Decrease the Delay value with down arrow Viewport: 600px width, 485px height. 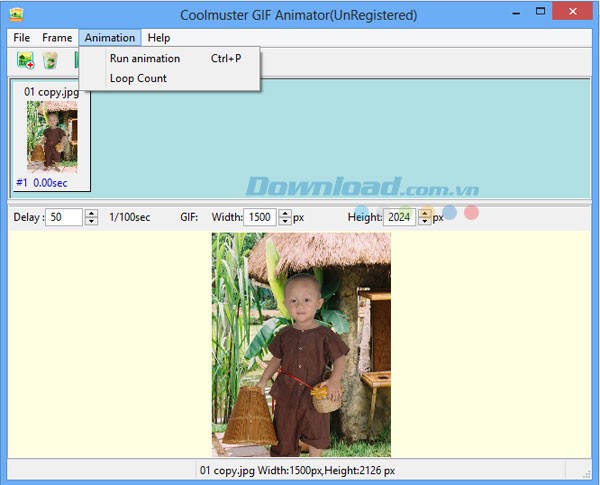[x=91, y=221]
